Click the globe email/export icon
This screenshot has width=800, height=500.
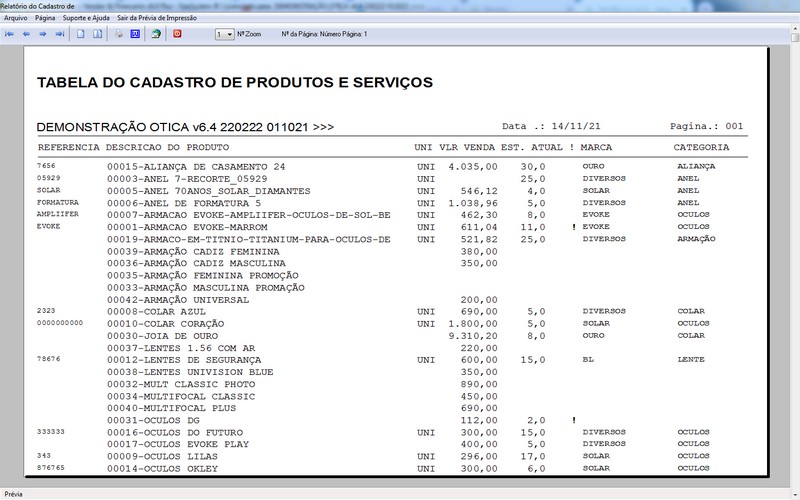click(x=156, y=34)
